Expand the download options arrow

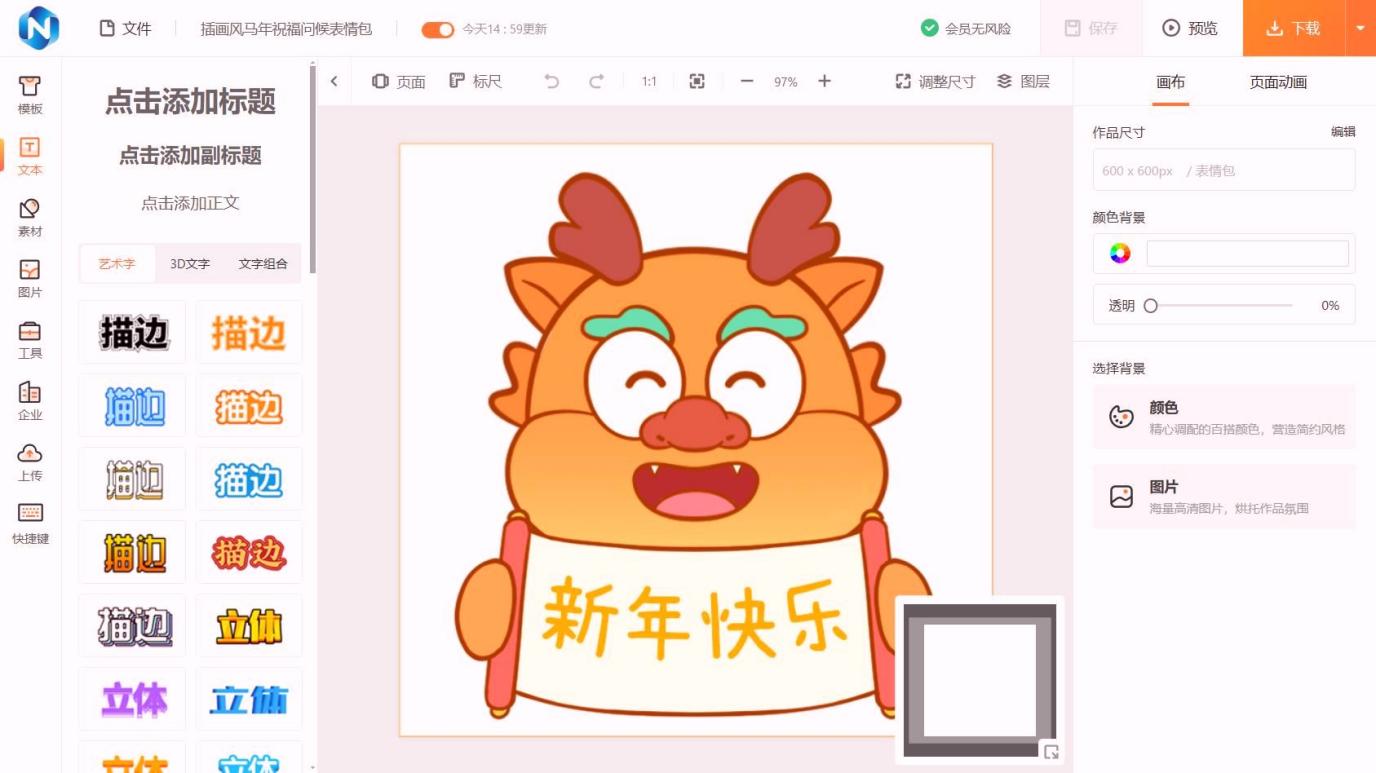(1360, 28)
